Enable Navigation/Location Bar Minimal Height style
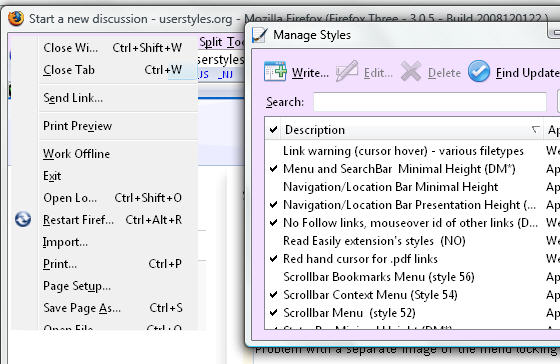The width and height of the screenshot is (560, 364). pyautogui.click(x=274, y=187)
